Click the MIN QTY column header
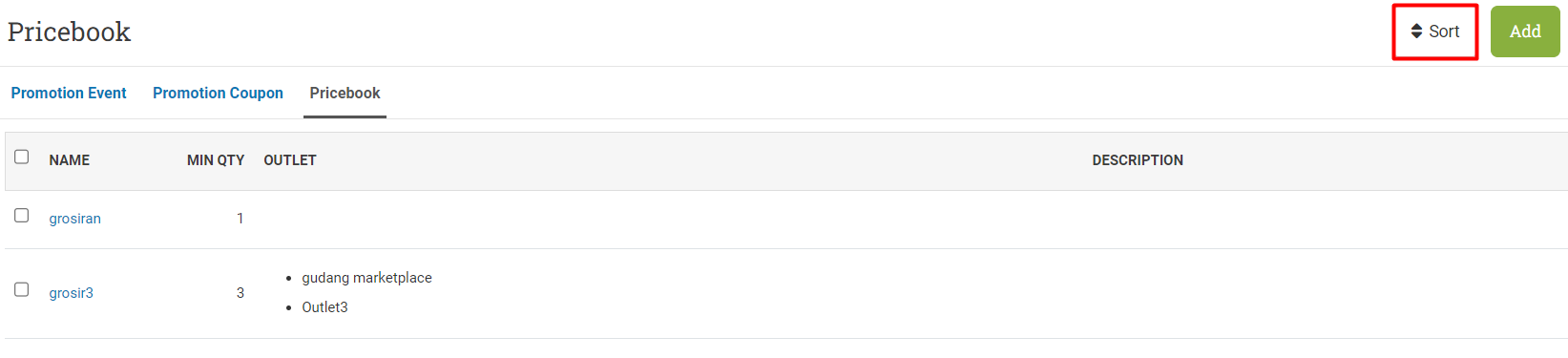The image size is (1568, 358). pos(216,160)
